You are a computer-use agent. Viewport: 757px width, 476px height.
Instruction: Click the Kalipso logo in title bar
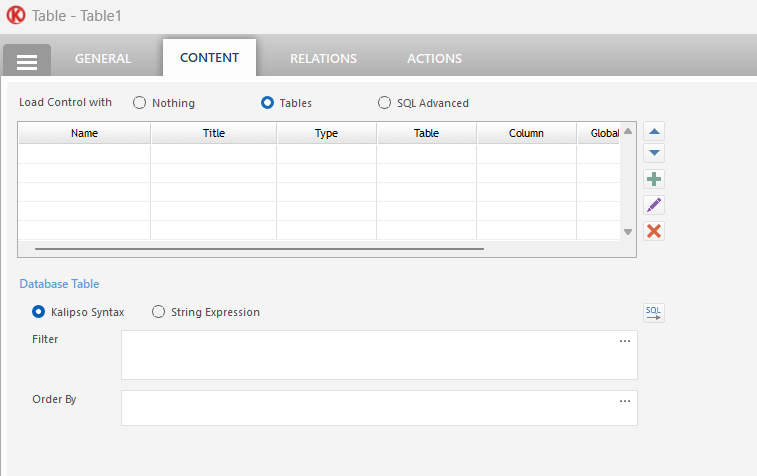pyautogui.click(x=16, y=17)
